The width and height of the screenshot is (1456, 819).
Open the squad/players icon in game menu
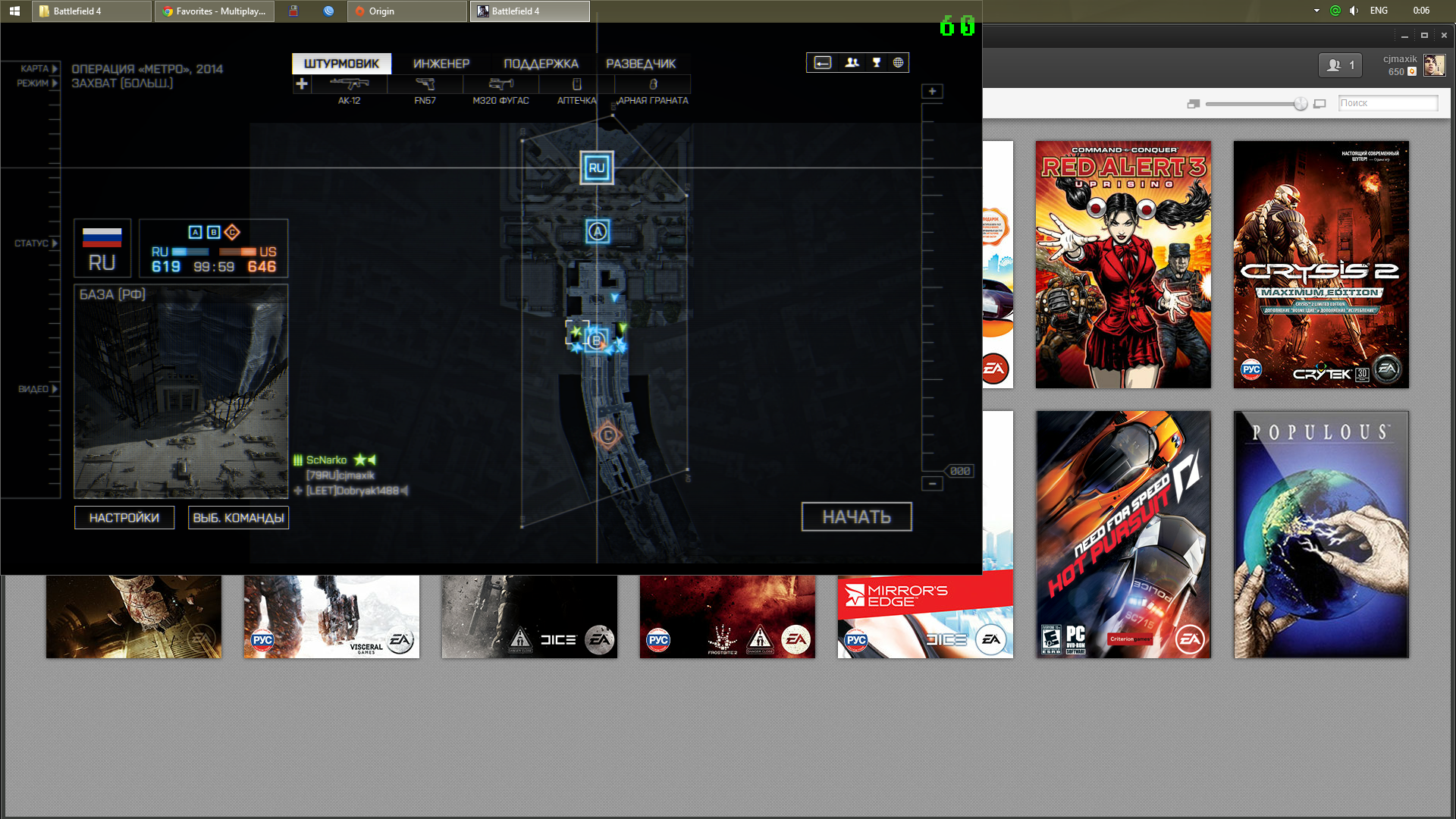(852, 63)
